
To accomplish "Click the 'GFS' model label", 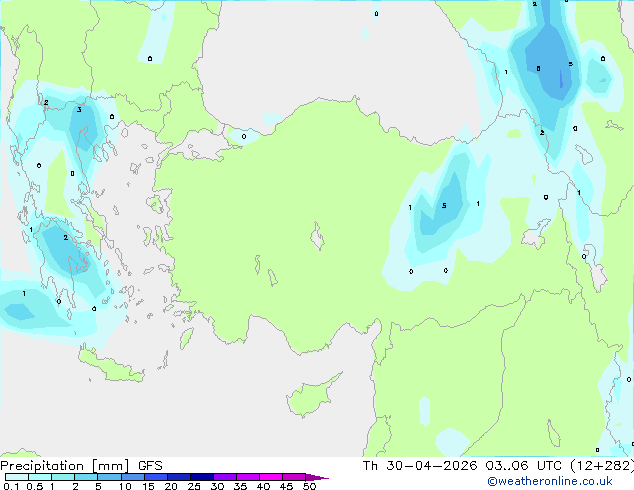I will pos(150,466).
